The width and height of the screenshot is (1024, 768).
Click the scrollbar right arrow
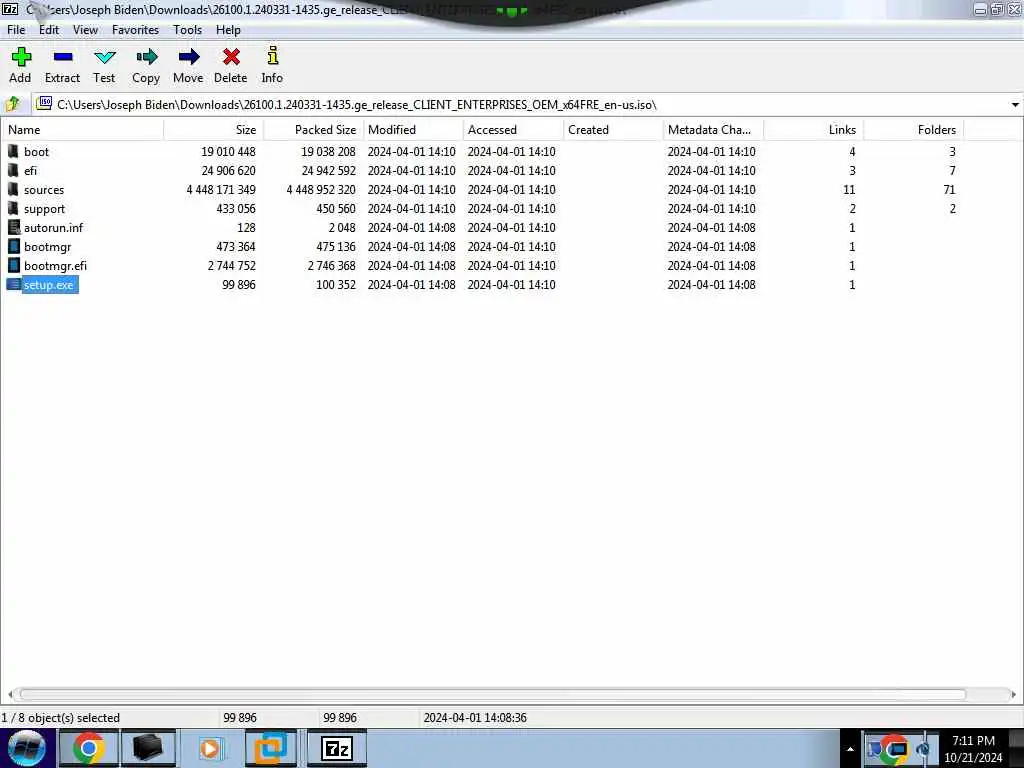click(1014, 694)
